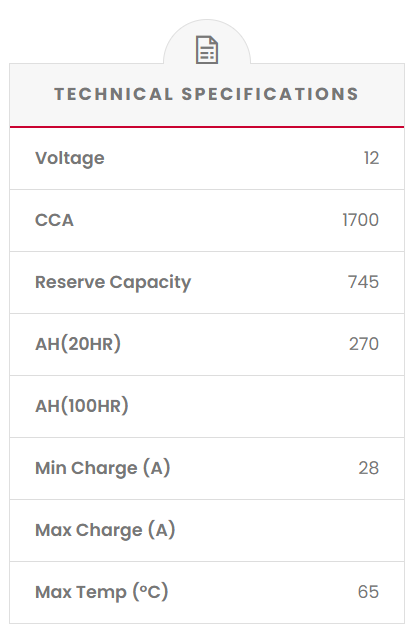This screenshot has width=420, height=637.
Task: Select the Max Temp (°C) label
Action: 102,592
